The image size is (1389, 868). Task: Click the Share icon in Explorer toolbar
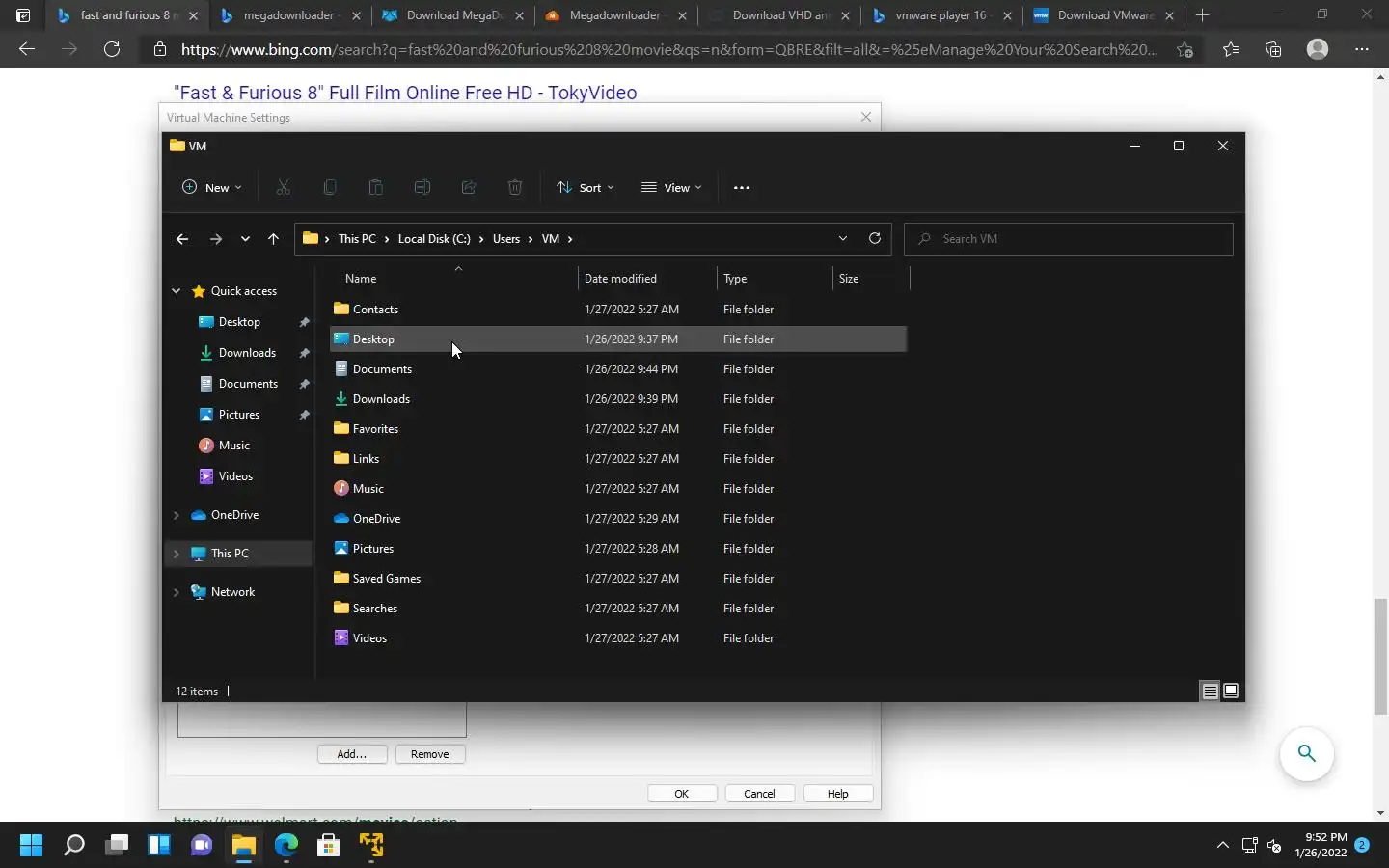468,188
